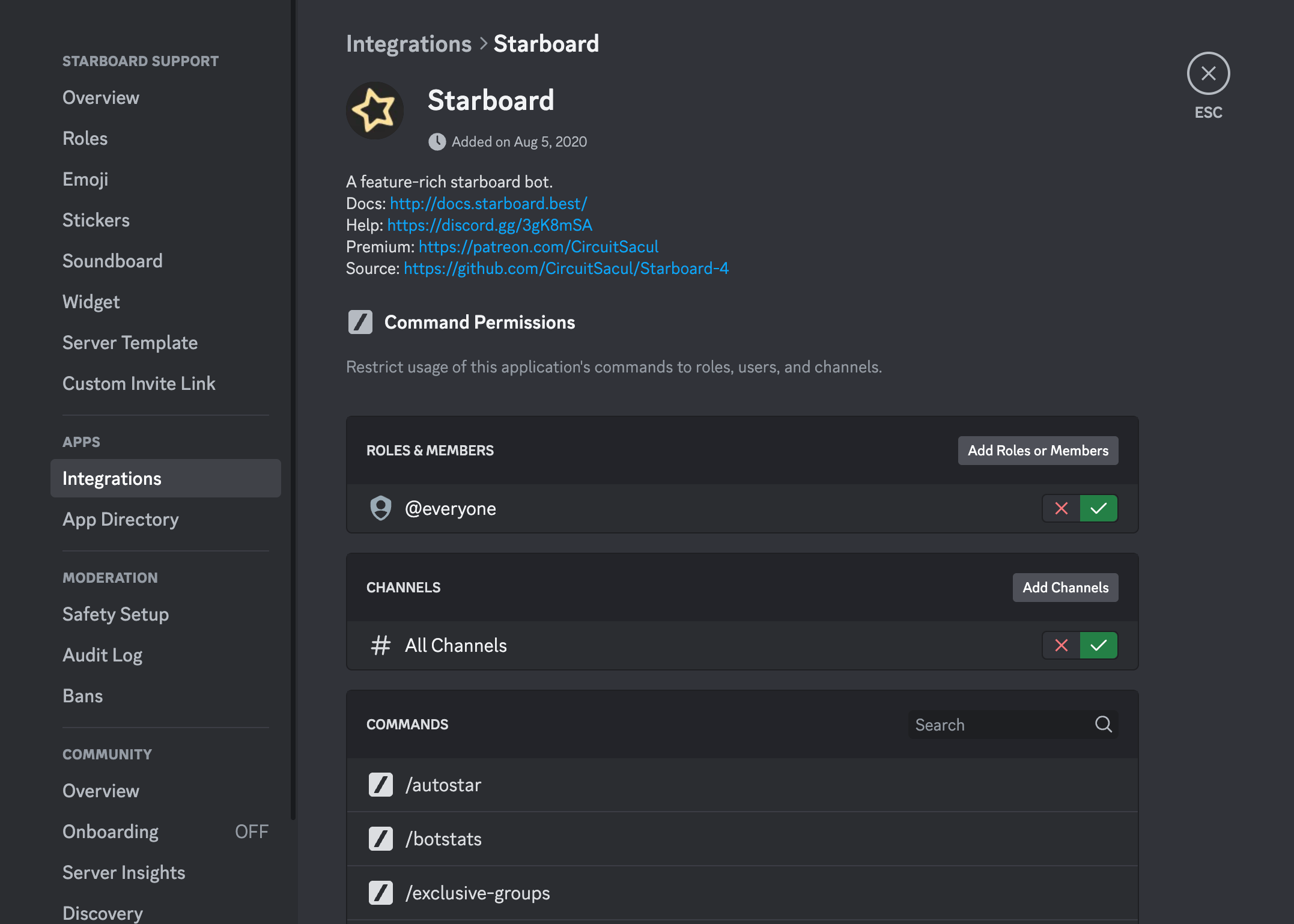Image resolution: width=1294 pixels, height=924 pixels.
Task: Click the magnifier icon in Commands search
Action: 1104,725
